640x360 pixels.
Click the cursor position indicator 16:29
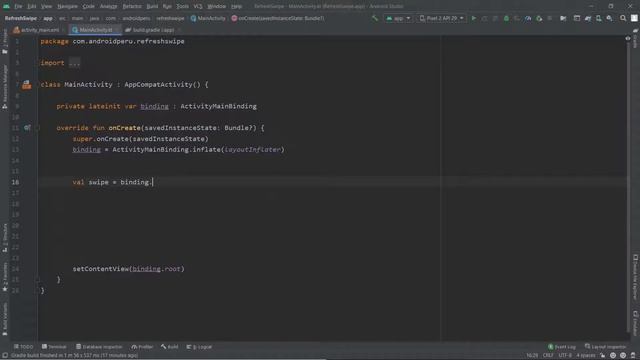(532, 356)
